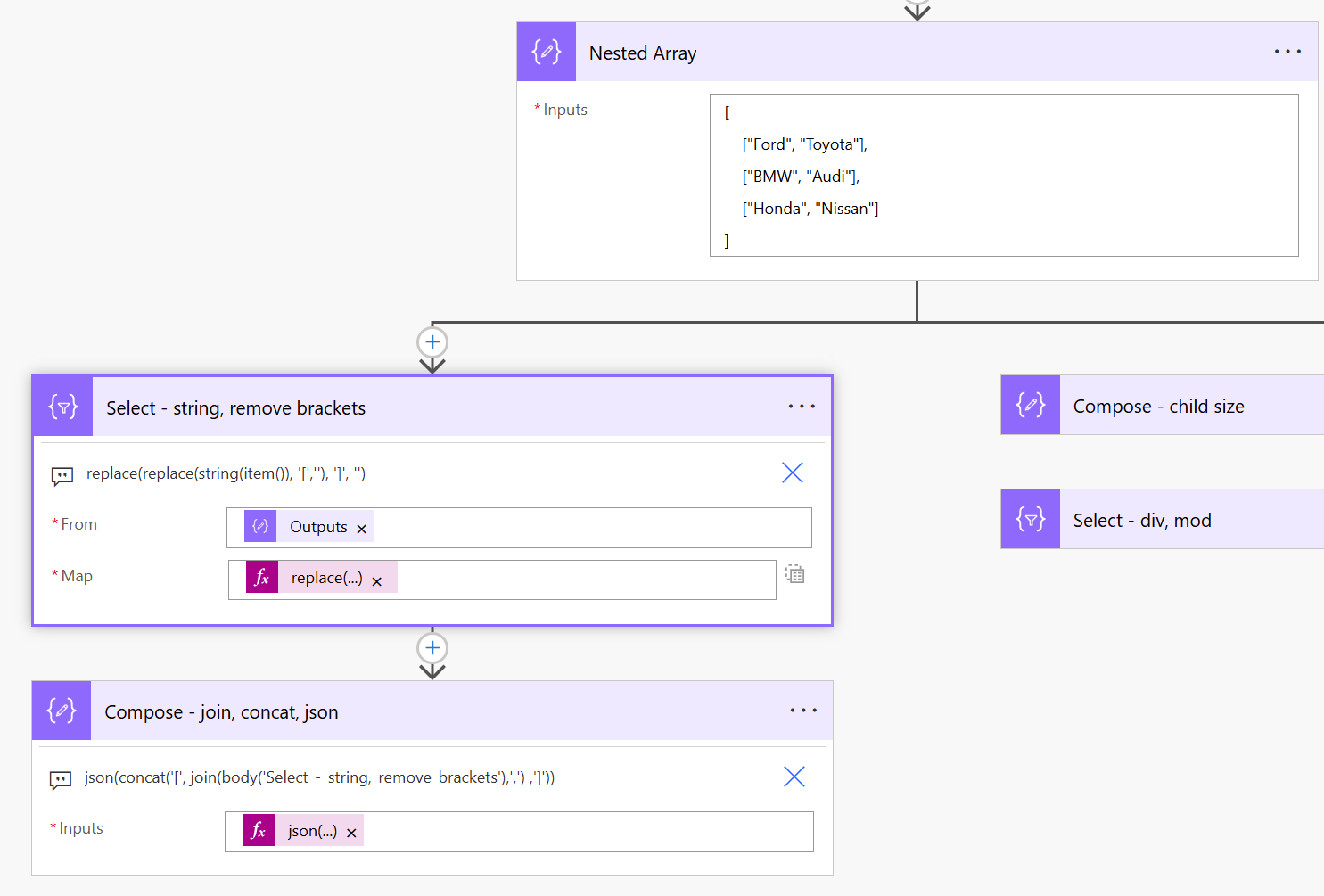Open the json(...) expression token
1324x896 pixels.
(x=311, y=831)
